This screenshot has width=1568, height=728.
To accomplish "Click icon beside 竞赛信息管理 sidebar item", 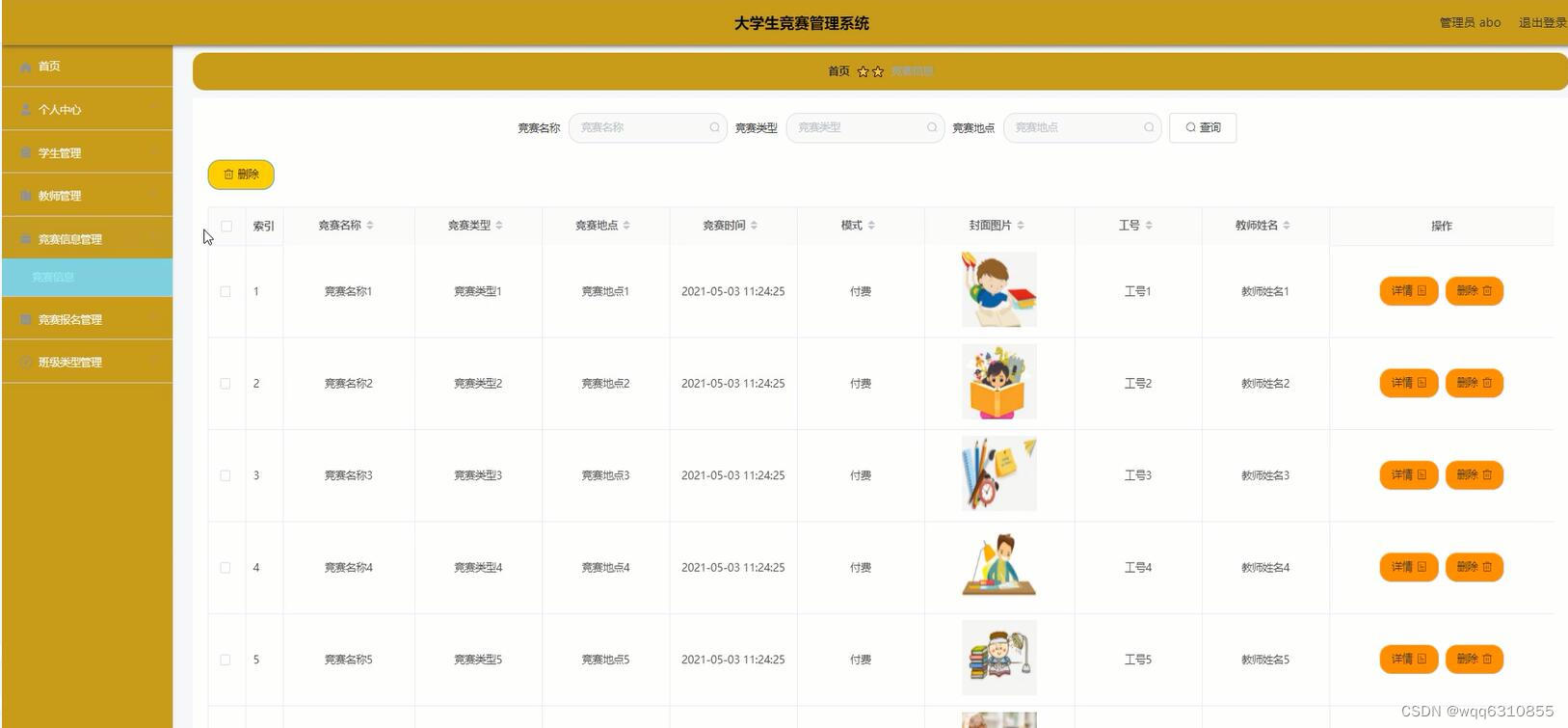I will click(26, 239).
